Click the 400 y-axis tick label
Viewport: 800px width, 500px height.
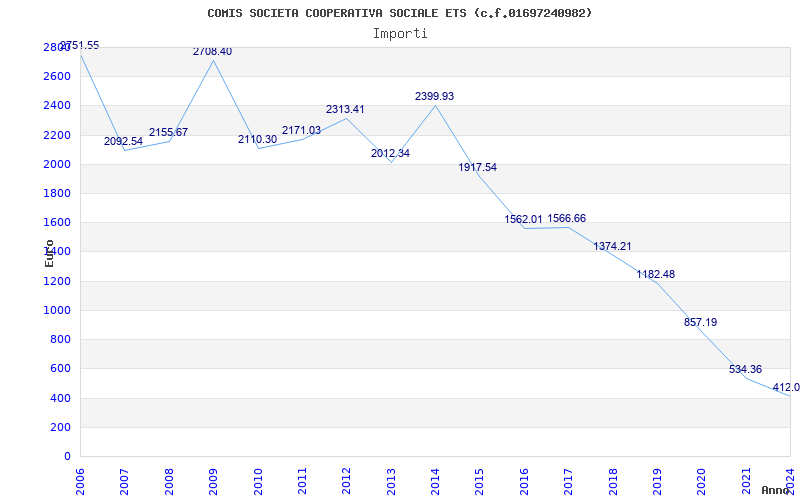coord(60,398)
